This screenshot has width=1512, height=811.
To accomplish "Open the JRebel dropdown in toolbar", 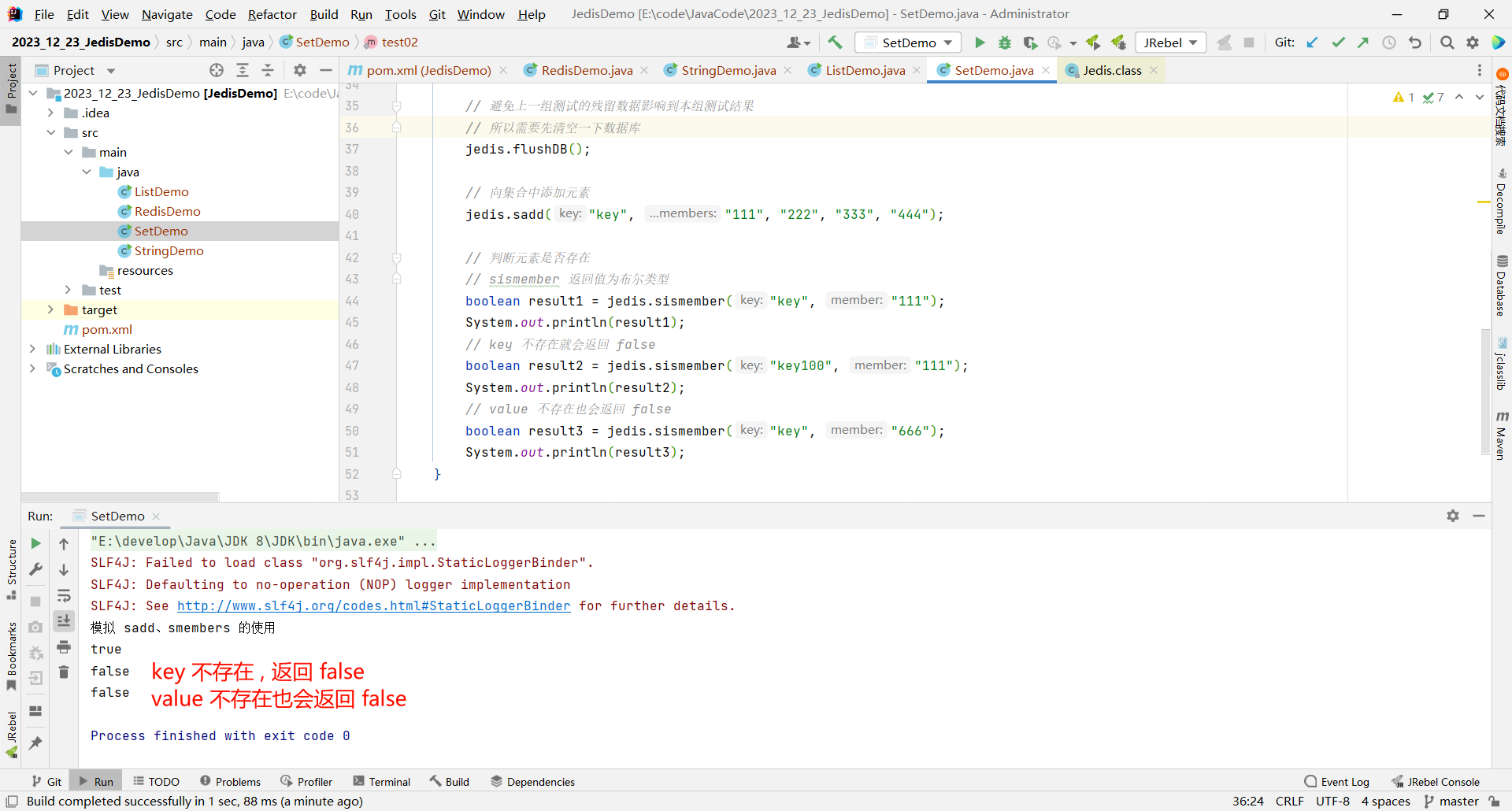I will point(1171,43).
